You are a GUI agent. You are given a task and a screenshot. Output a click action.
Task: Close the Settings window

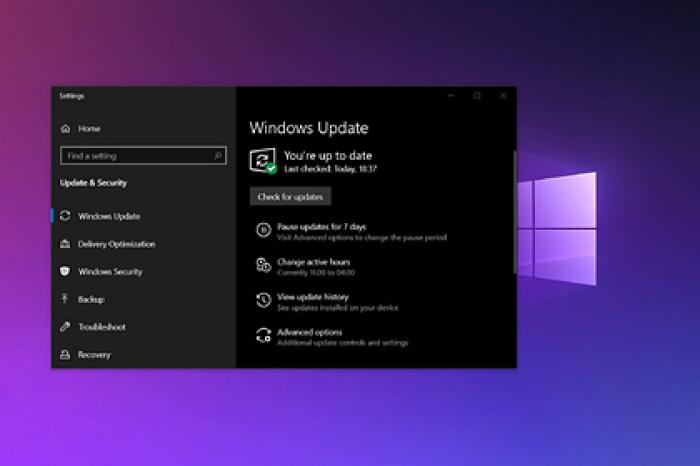click(x=504, y=96)
